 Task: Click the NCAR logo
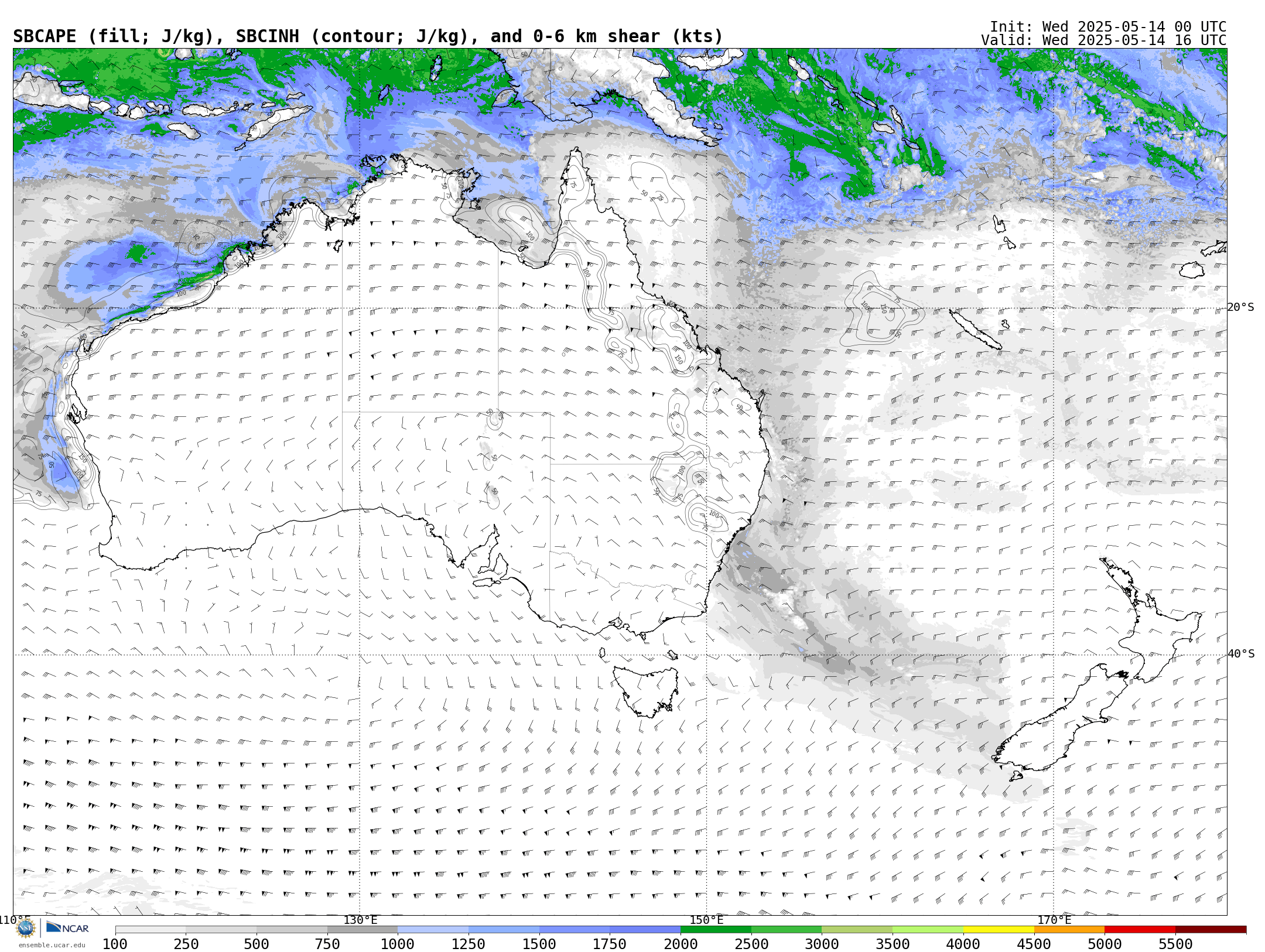pyautogui.click(x=67, y=928)
